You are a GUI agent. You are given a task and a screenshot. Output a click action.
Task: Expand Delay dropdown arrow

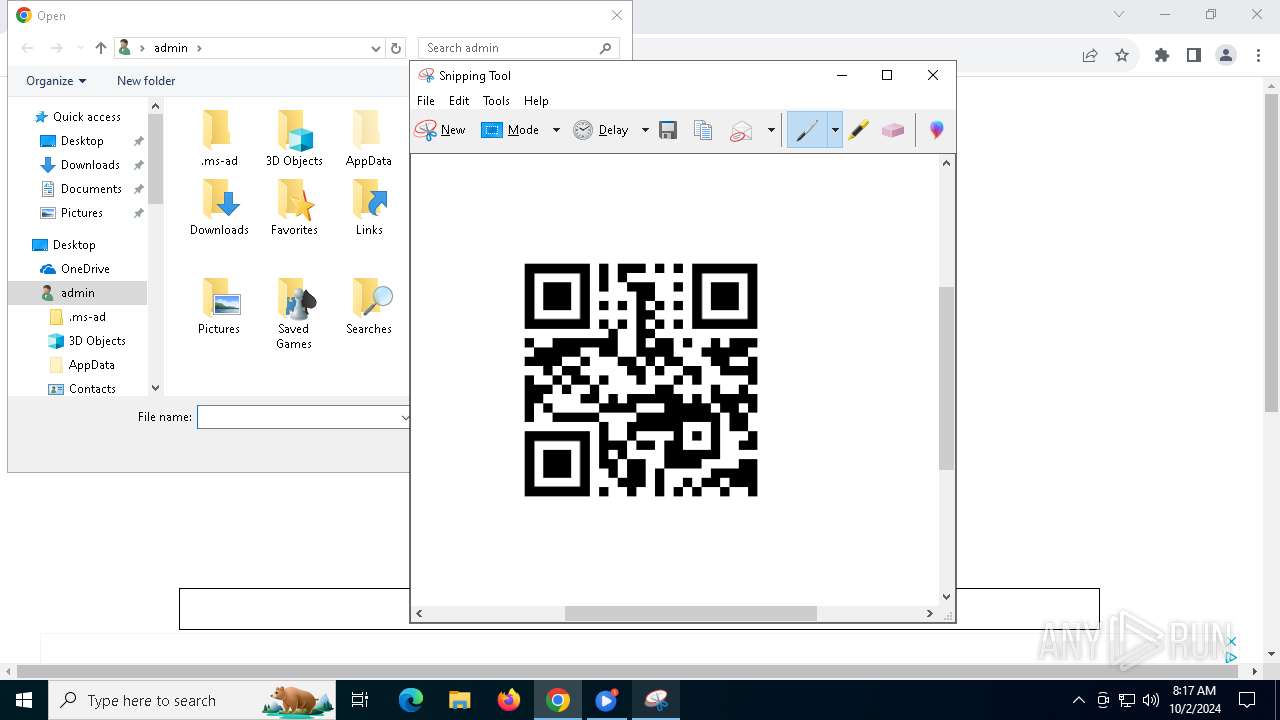(x=645, y=130)
